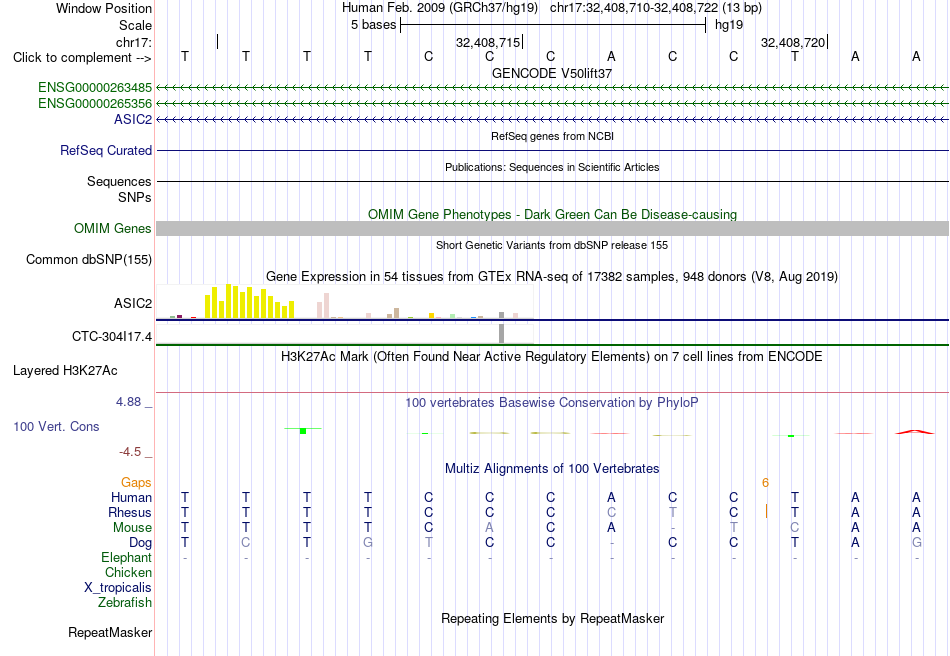This screenshot has width=950, height=656.
Task: Click the CTC-304I17.4 gray expression bar
Action: coord(502,334)
